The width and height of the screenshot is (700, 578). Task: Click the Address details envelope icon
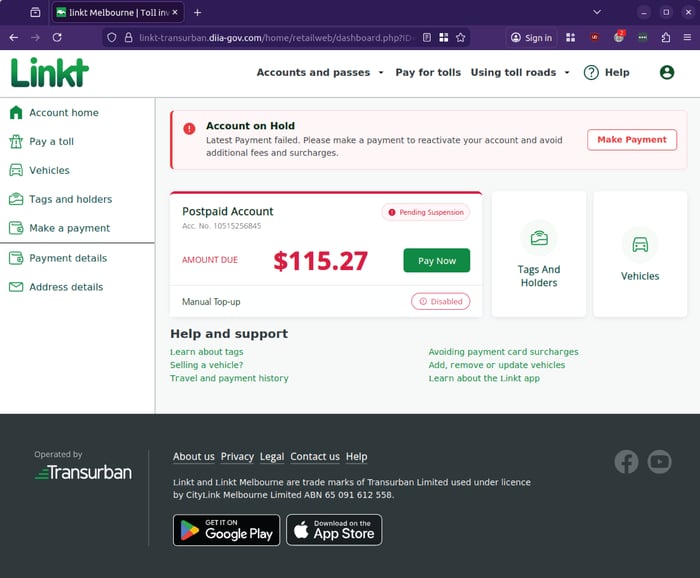16,287
